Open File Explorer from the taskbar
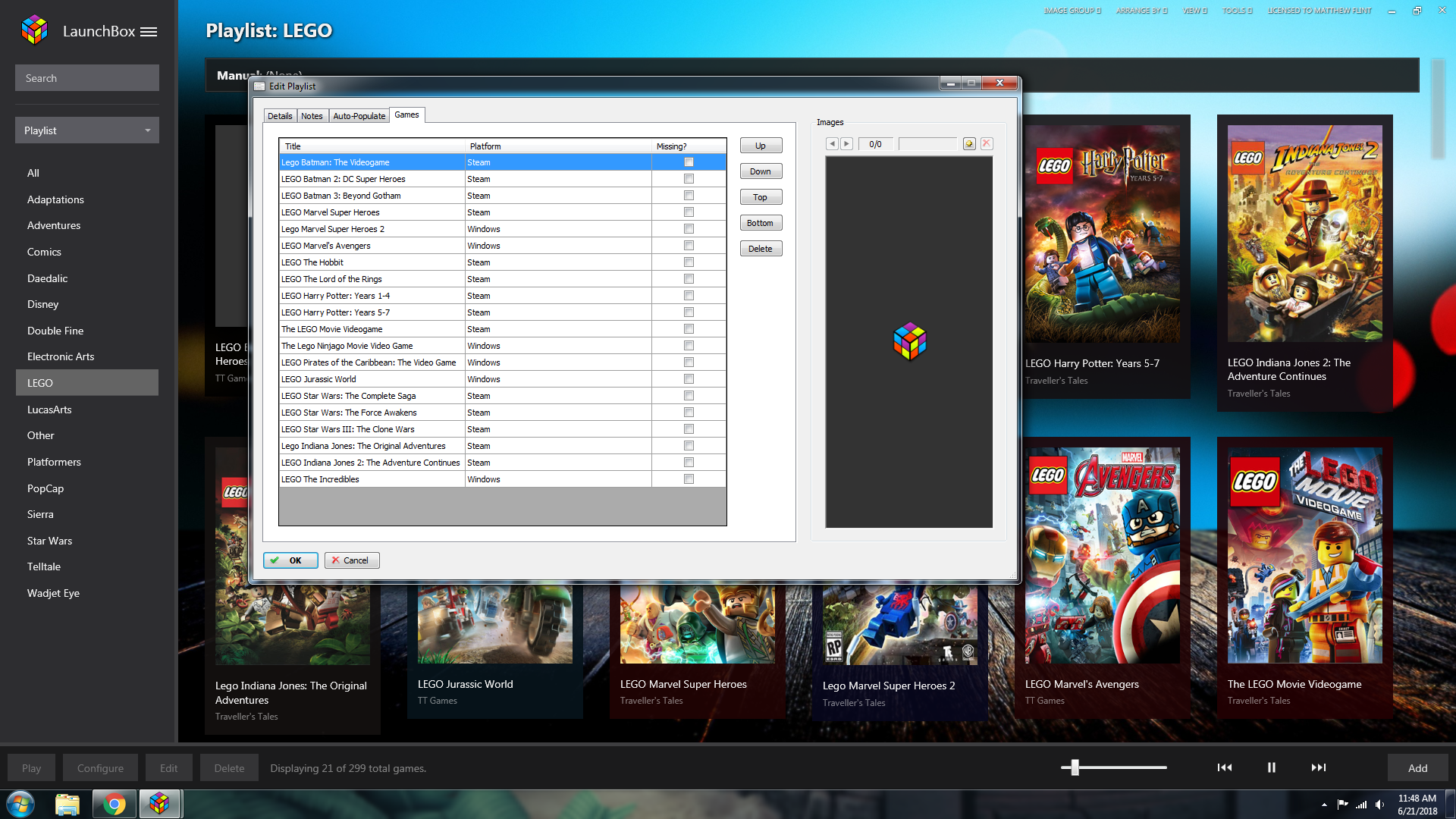 click(x=67, y=804)
